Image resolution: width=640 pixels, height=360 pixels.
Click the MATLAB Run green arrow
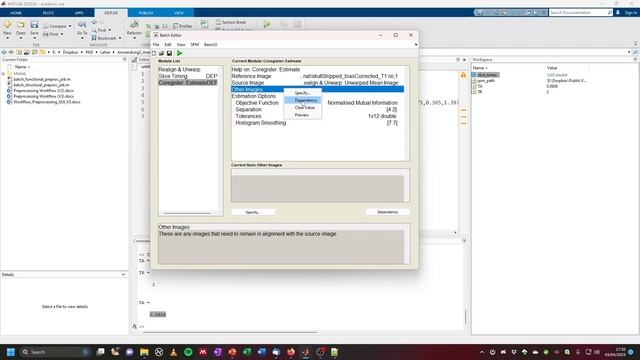click(x=267, y=24)
